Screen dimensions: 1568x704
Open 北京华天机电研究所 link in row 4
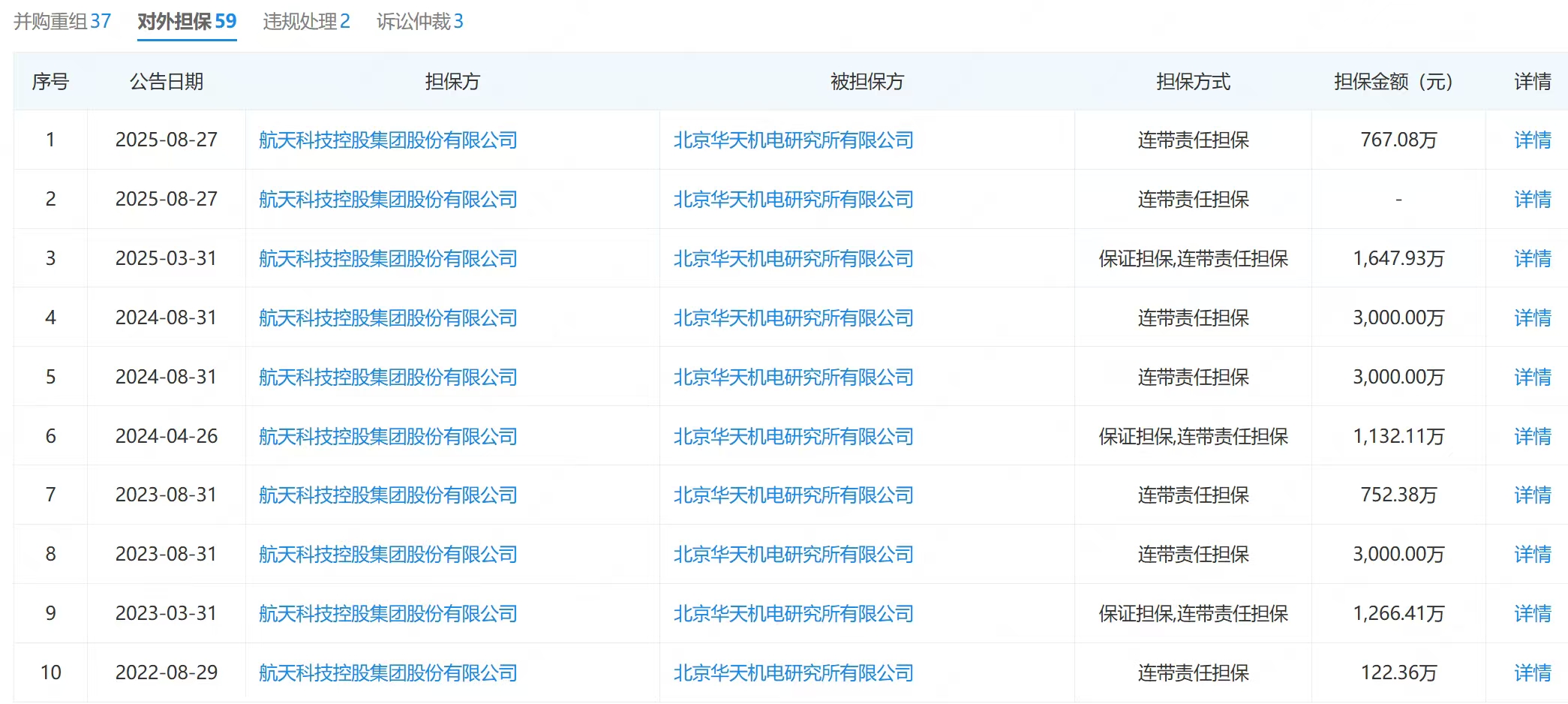pos(793,318)
